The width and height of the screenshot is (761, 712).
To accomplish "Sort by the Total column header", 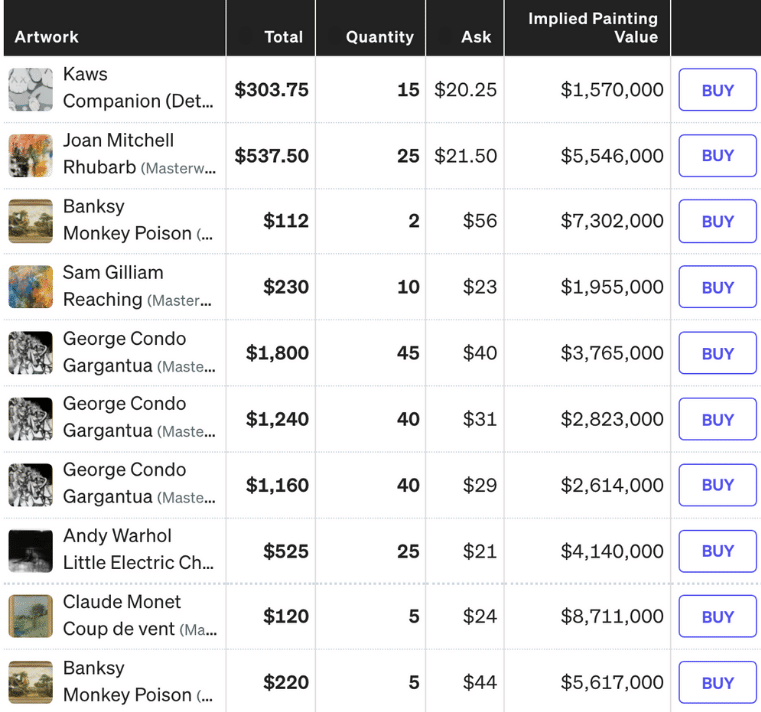I will tap(283, 37).
